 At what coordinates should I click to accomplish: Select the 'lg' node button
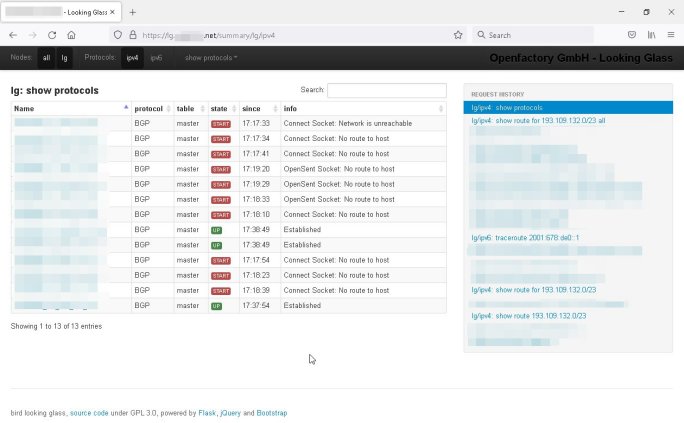click(64, 58)
